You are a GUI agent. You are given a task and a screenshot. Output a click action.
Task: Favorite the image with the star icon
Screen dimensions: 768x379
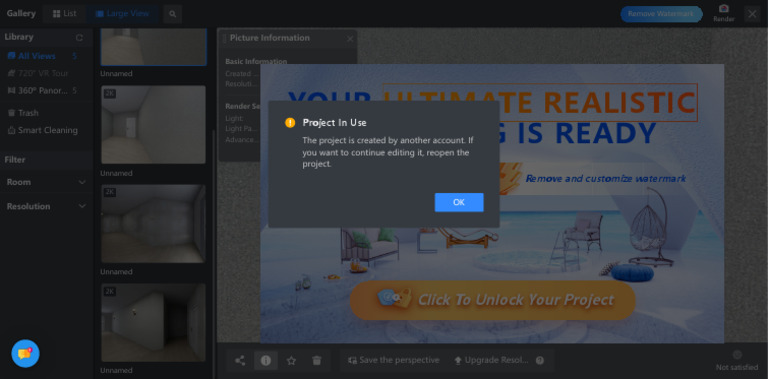pyautogui.click(x=291, y=360)
